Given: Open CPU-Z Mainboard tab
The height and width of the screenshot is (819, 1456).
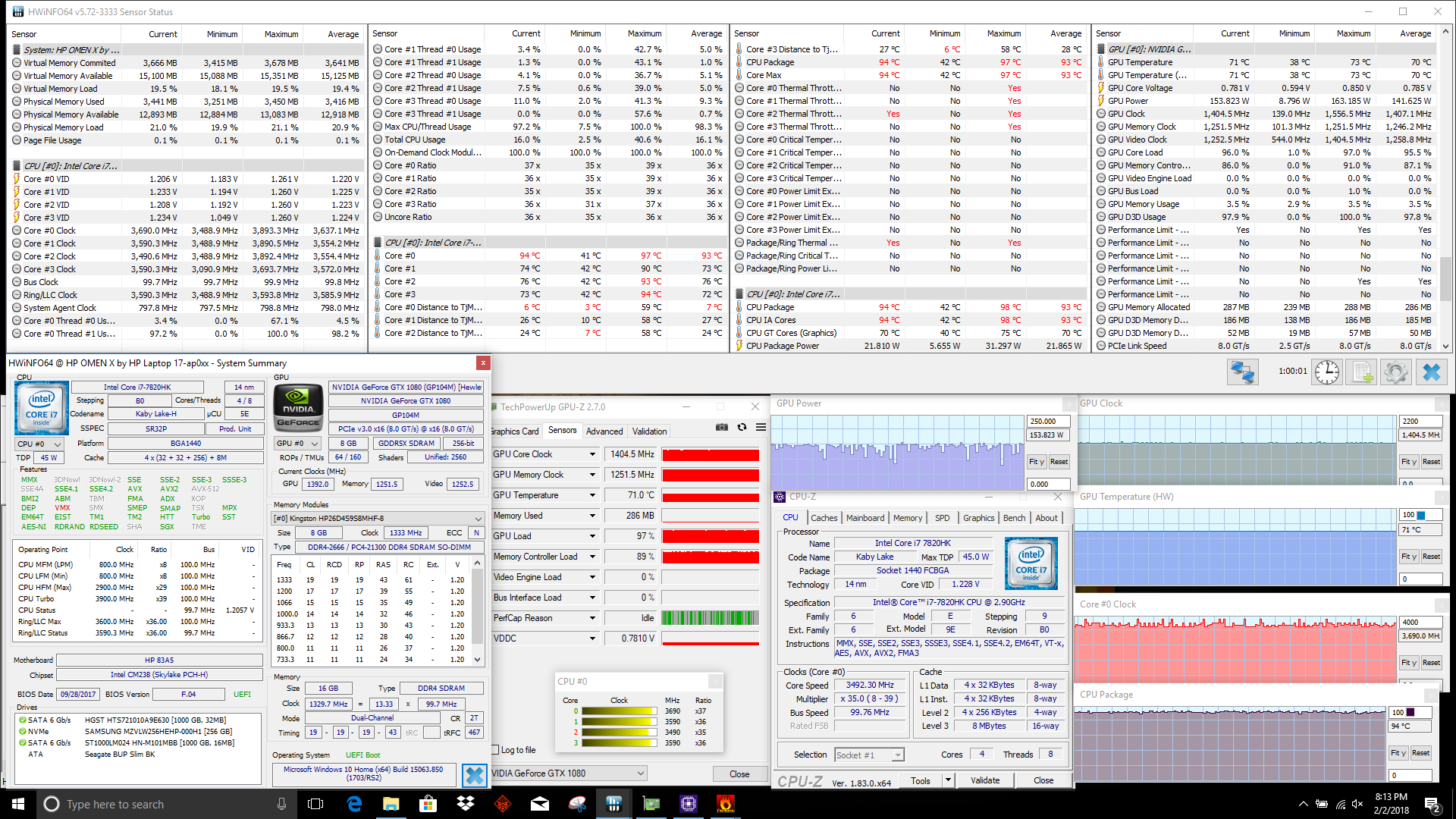Looking at the screenshot, I should [865, 518].
